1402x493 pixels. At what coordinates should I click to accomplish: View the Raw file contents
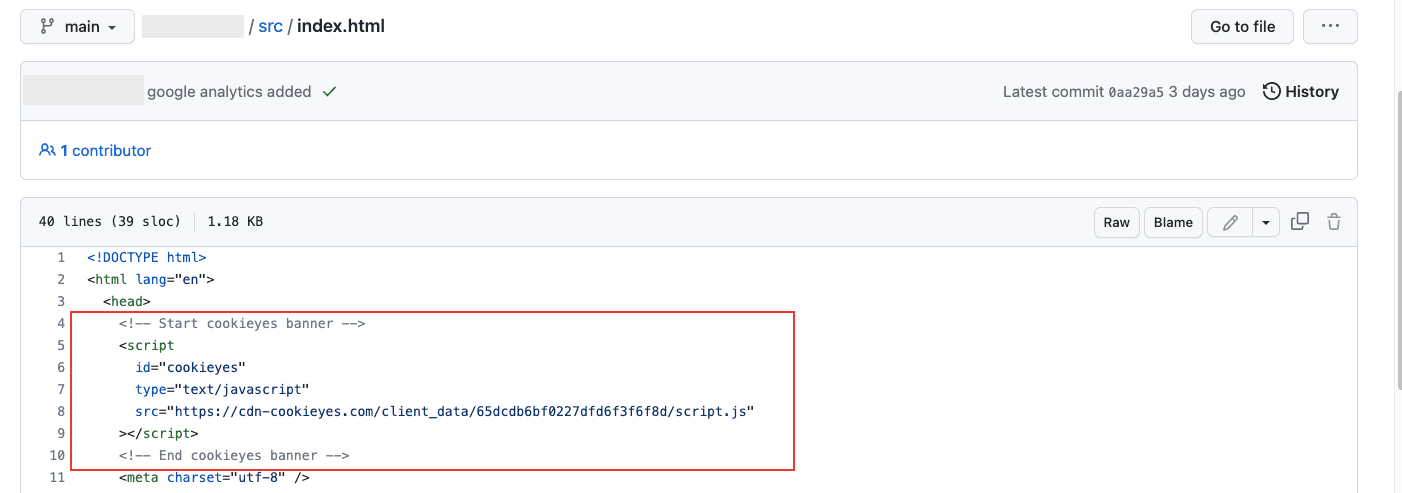tap(1117, 222)
